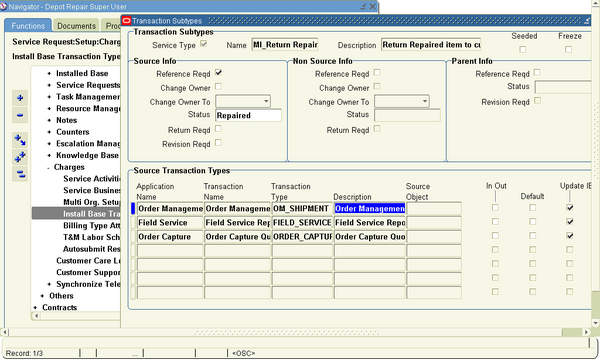Toggle the Freeze checkbox
The image size is (600, 360).
pyautogui.click(x=569, y=50)
